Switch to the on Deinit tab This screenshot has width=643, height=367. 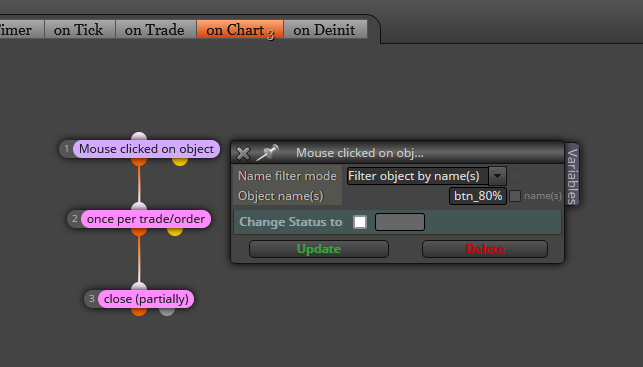[x=325, y=30]
